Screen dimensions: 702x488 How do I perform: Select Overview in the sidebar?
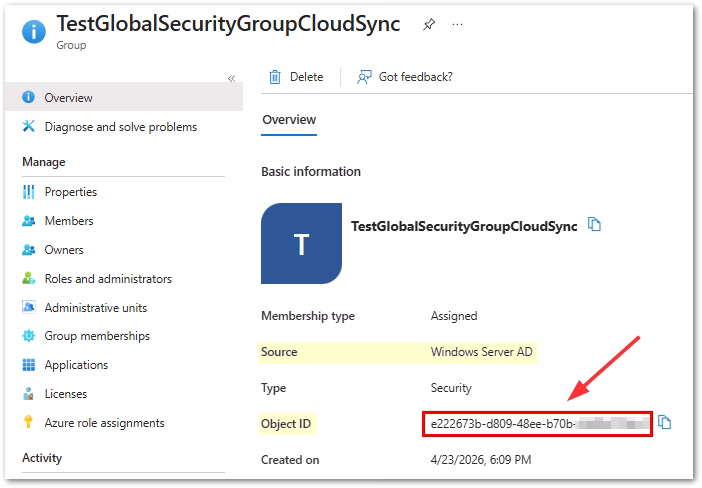pos(68,98)
